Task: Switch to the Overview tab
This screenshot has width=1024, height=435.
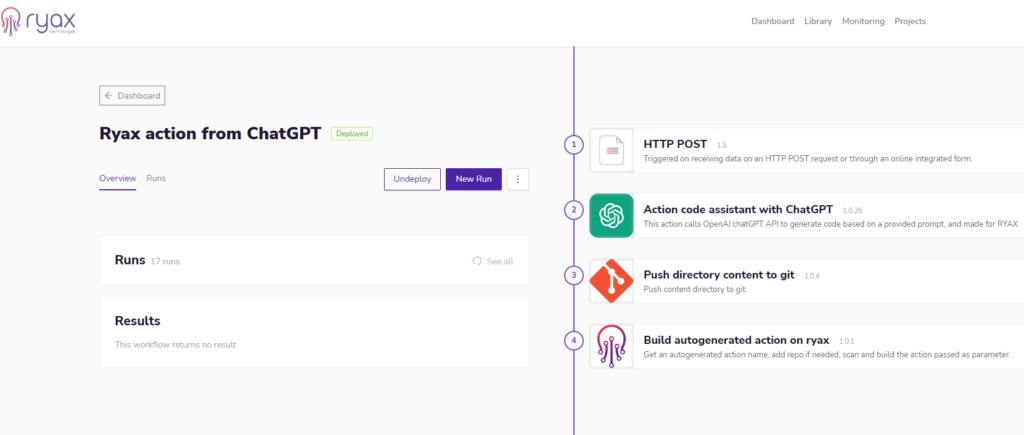Action: click(x=118, y=178)
